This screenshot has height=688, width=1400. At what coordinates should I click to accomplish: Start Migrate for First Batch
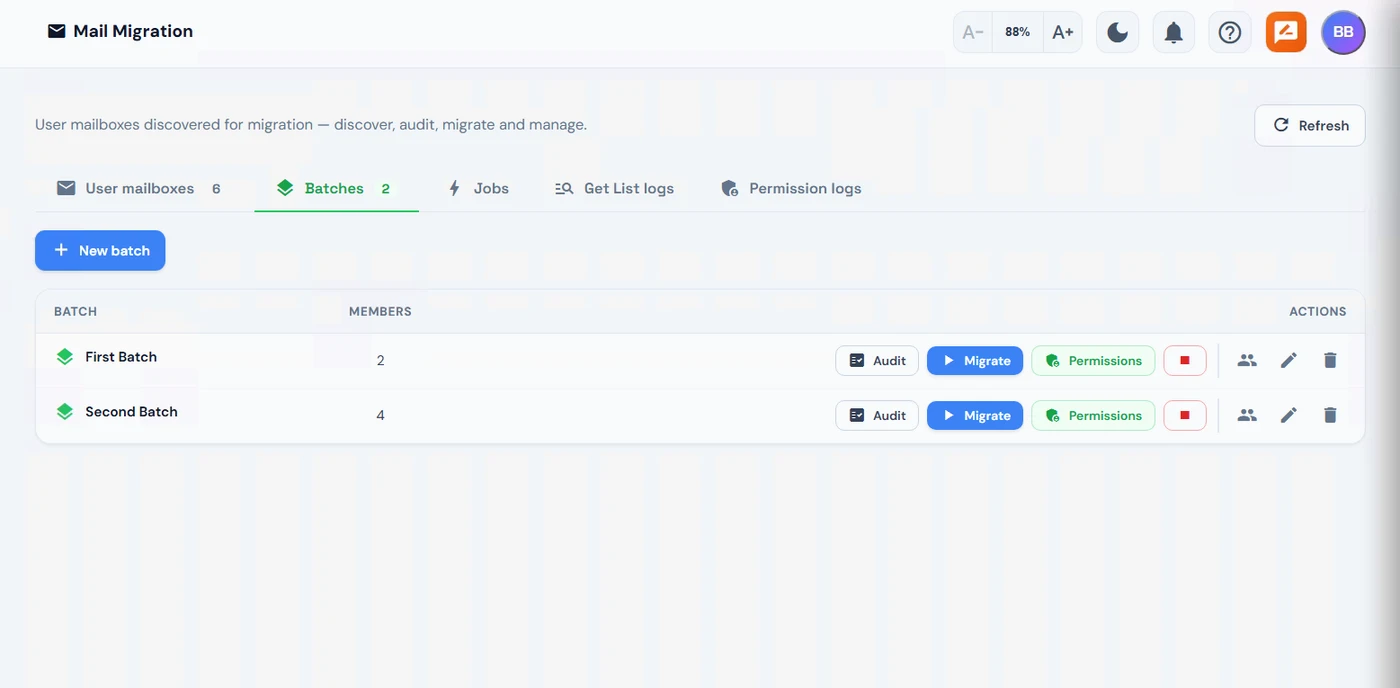click(x=975, y=360)
